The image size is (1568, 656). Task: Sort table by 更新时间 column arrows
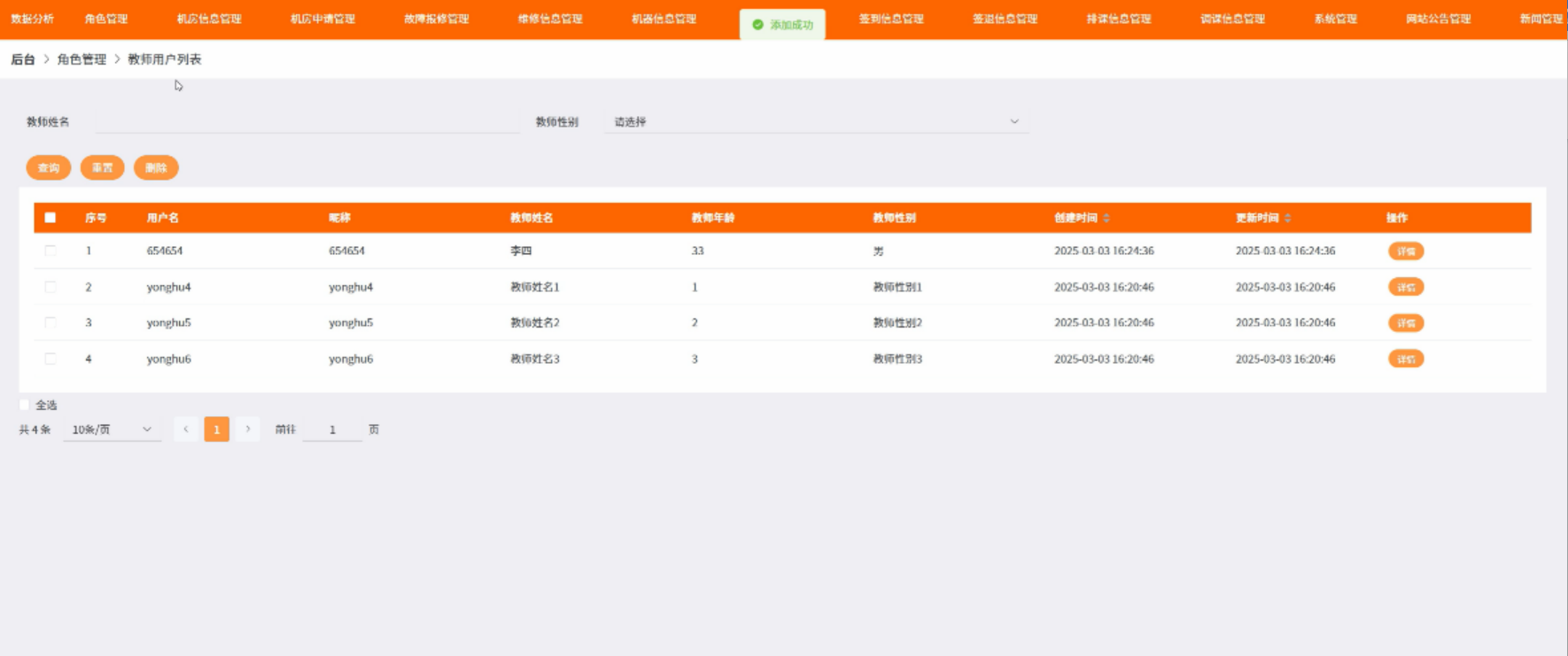[x=1288, y=218]
